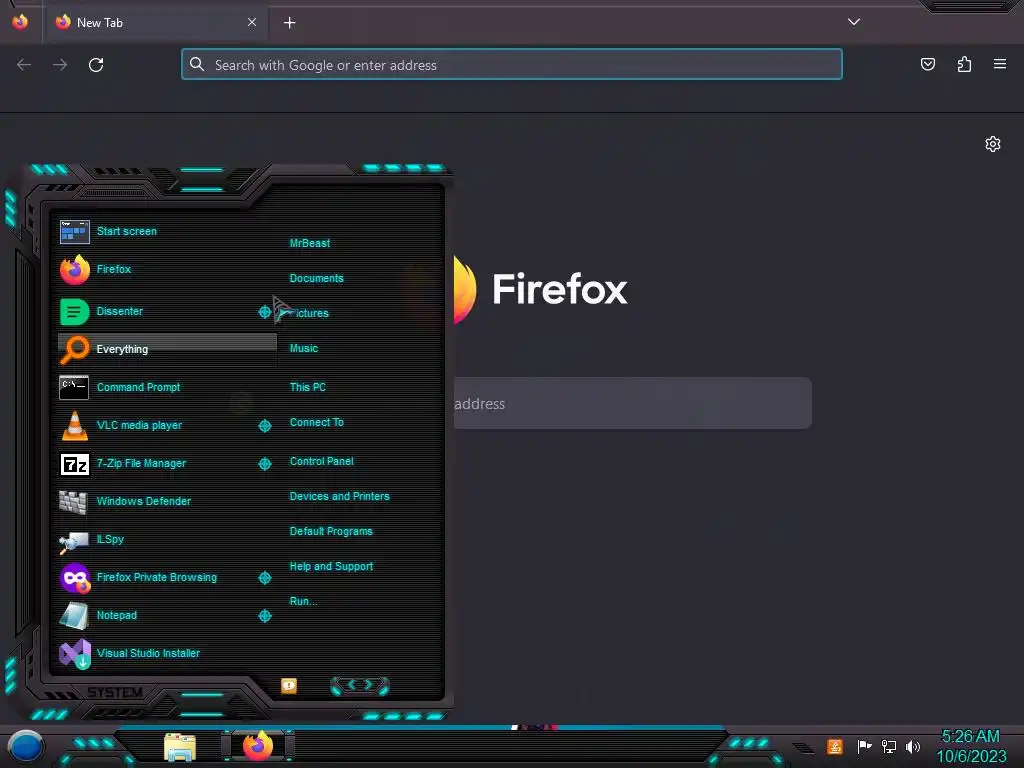This screenshot has height=768, width=1024.
Task: Click the Firefox address bar
Action: (x=512, y=65)
